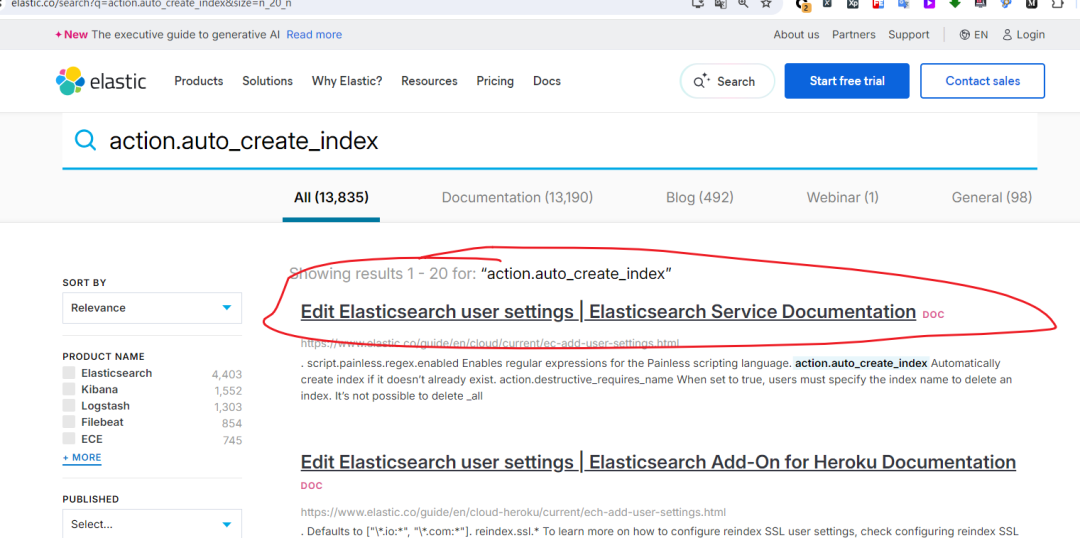Click the Elasticsearch count 4,403
1080x538 pixels.
pyautogui.click(x=227, y=374)
